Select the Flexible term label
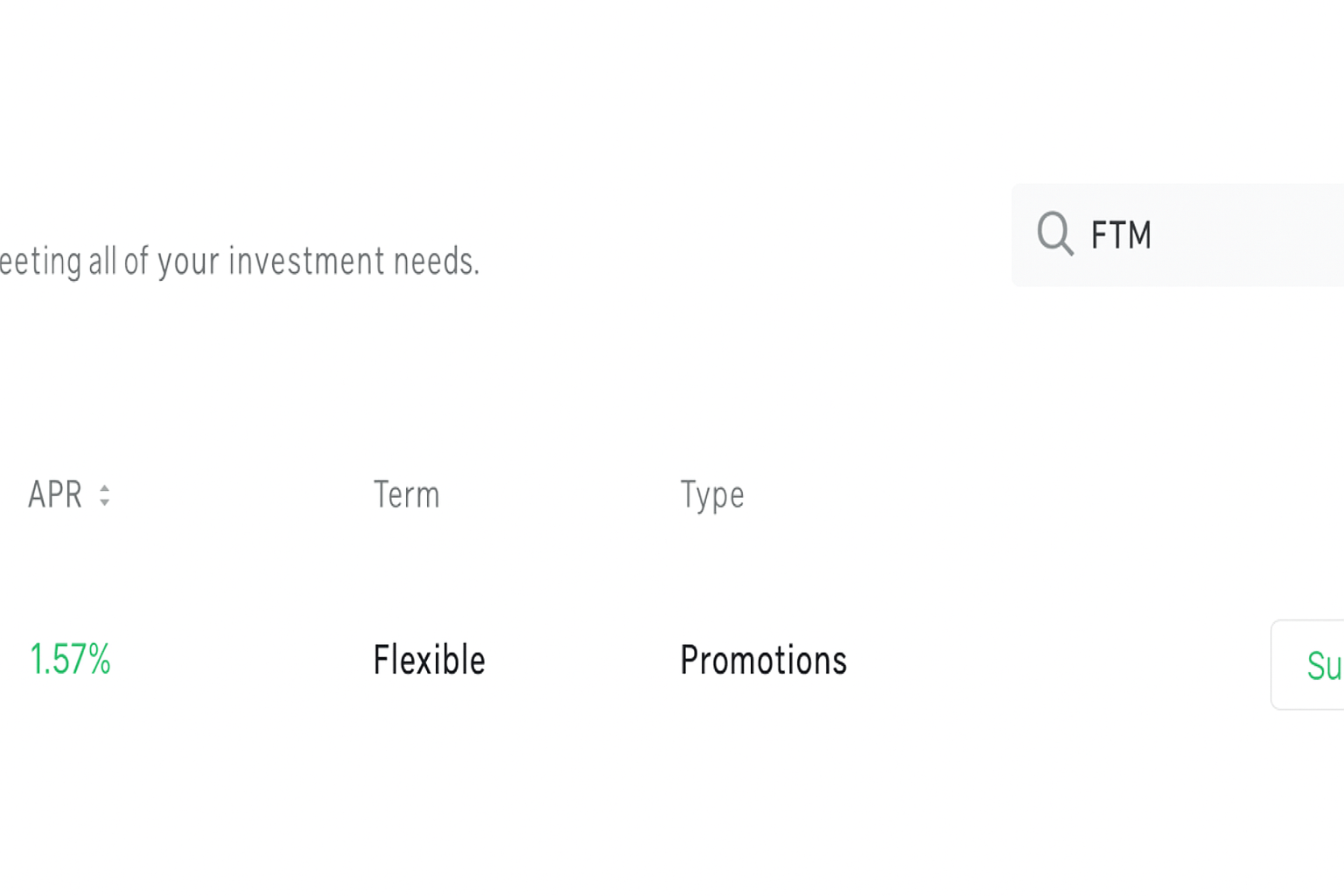The height and width of the screenshot is (896, 1344). click(429, 660)
